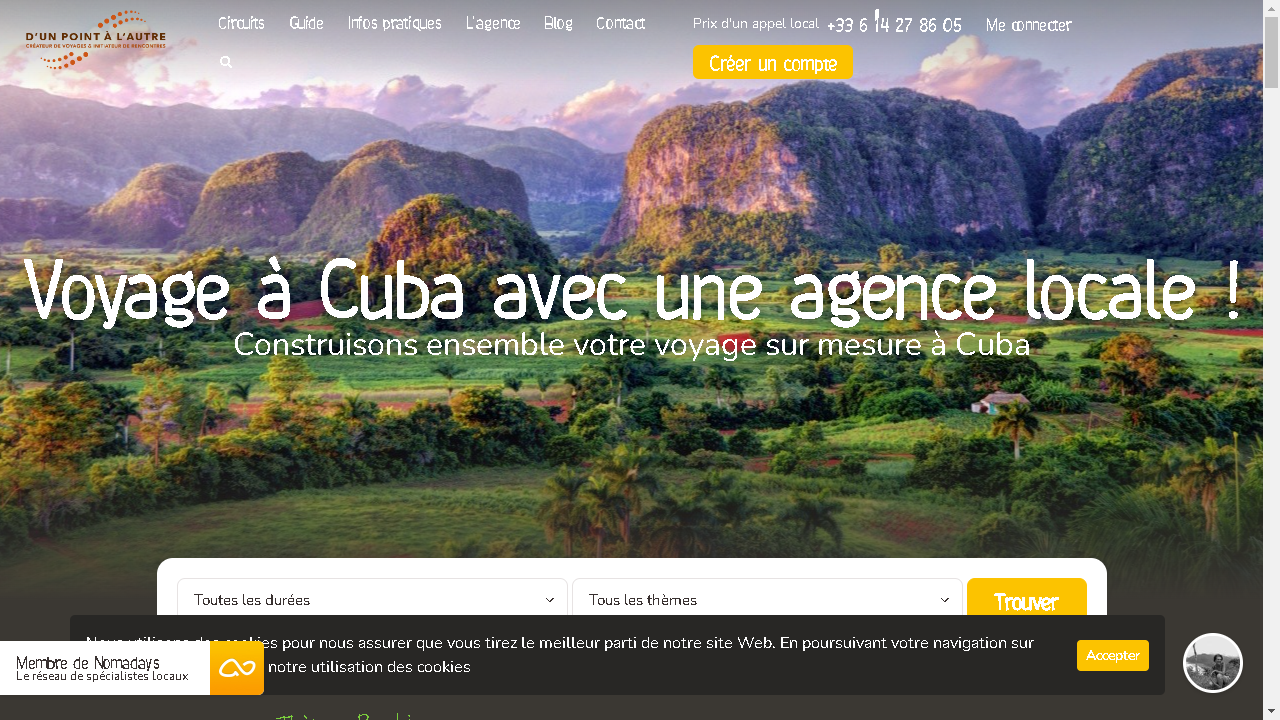Click the Nomadays infinity logo icon
The height and width of the screenshot is (720, 1280).
tap(237, 668)
